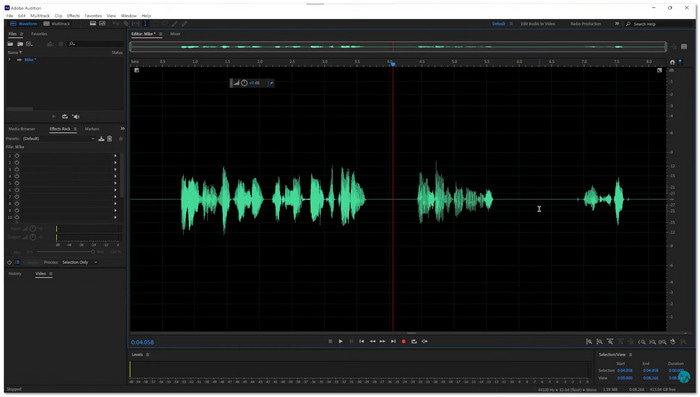Save the effects rack preset icon

101,138
